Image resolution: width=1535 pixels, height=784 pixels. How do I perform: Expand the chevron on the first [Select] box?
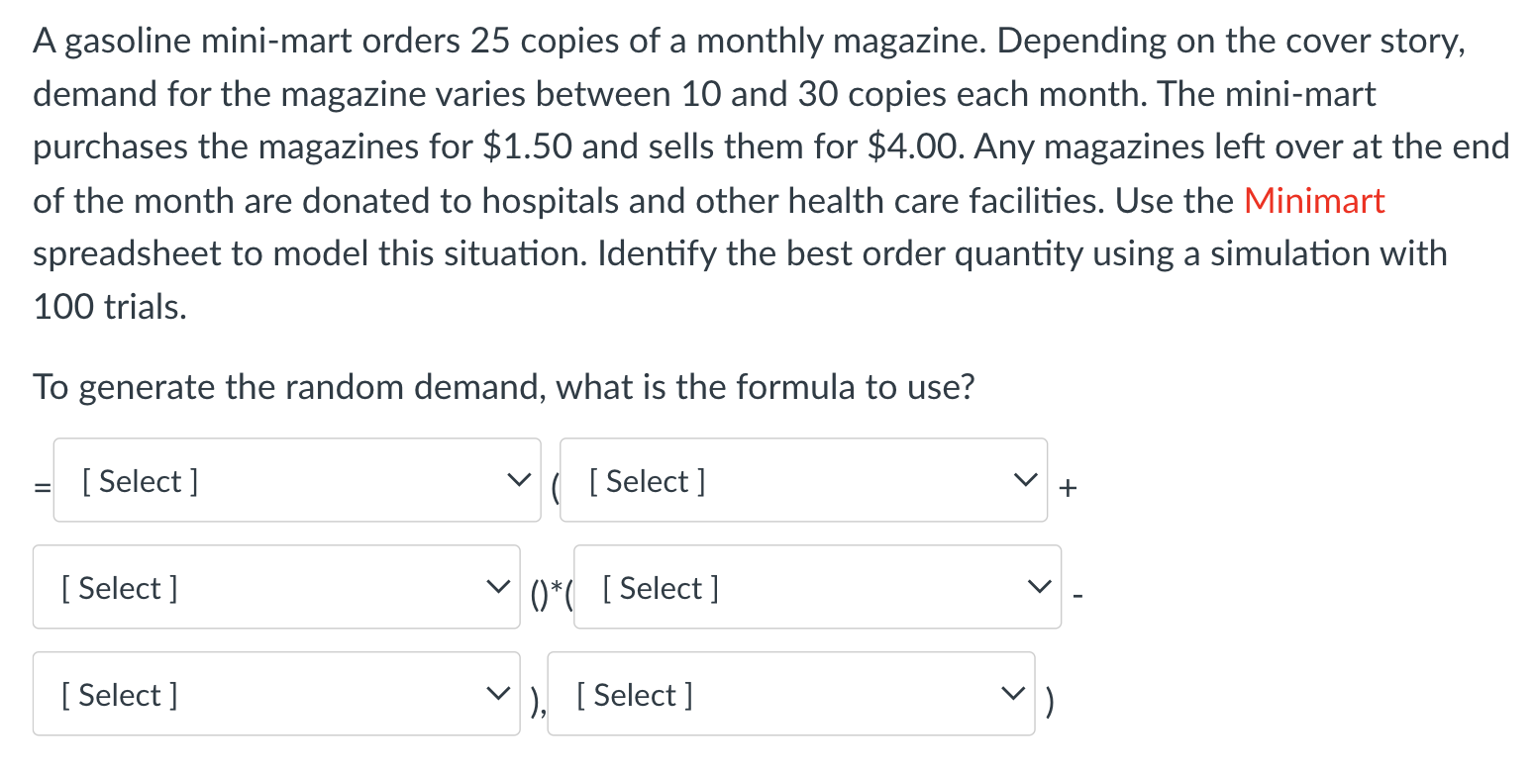point(518,479)
